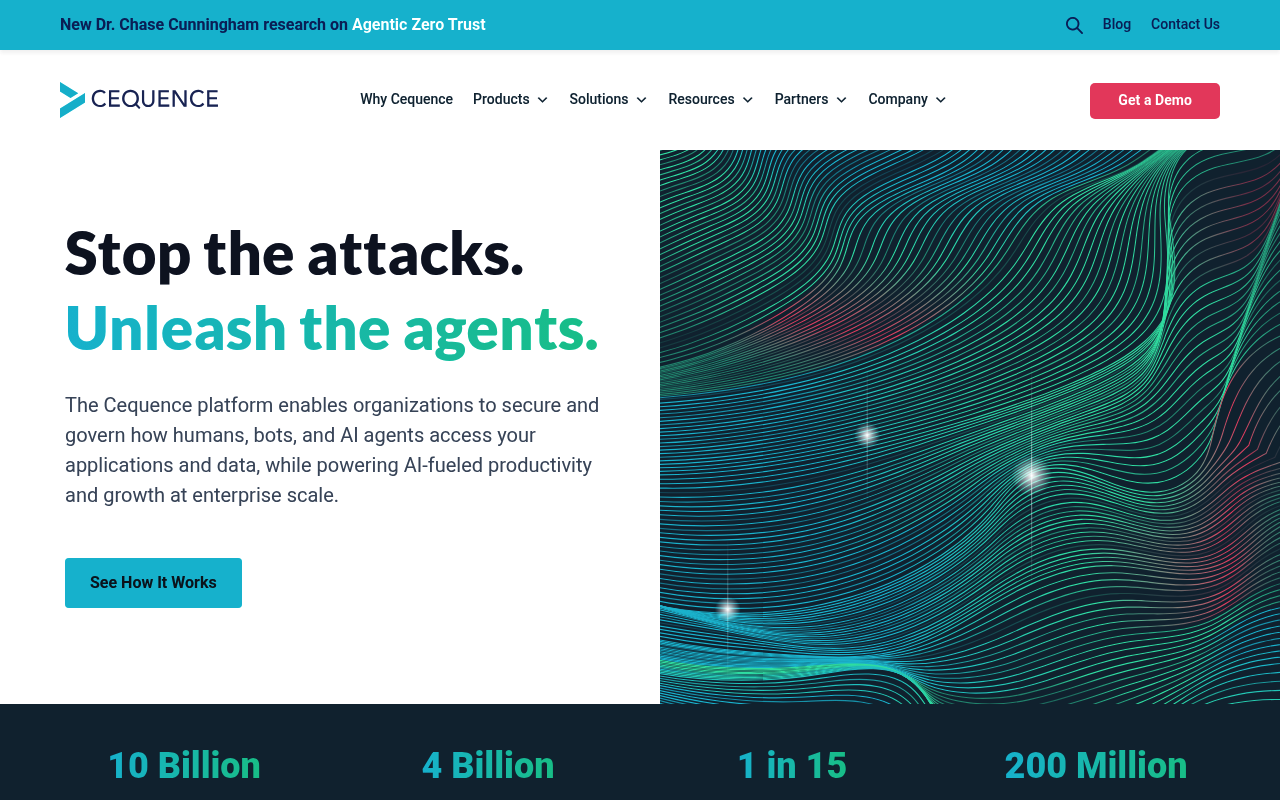Screen dimensions: 1280x800
Task: Click the '1 in 15' statistic
Action: tap(792, 766)
